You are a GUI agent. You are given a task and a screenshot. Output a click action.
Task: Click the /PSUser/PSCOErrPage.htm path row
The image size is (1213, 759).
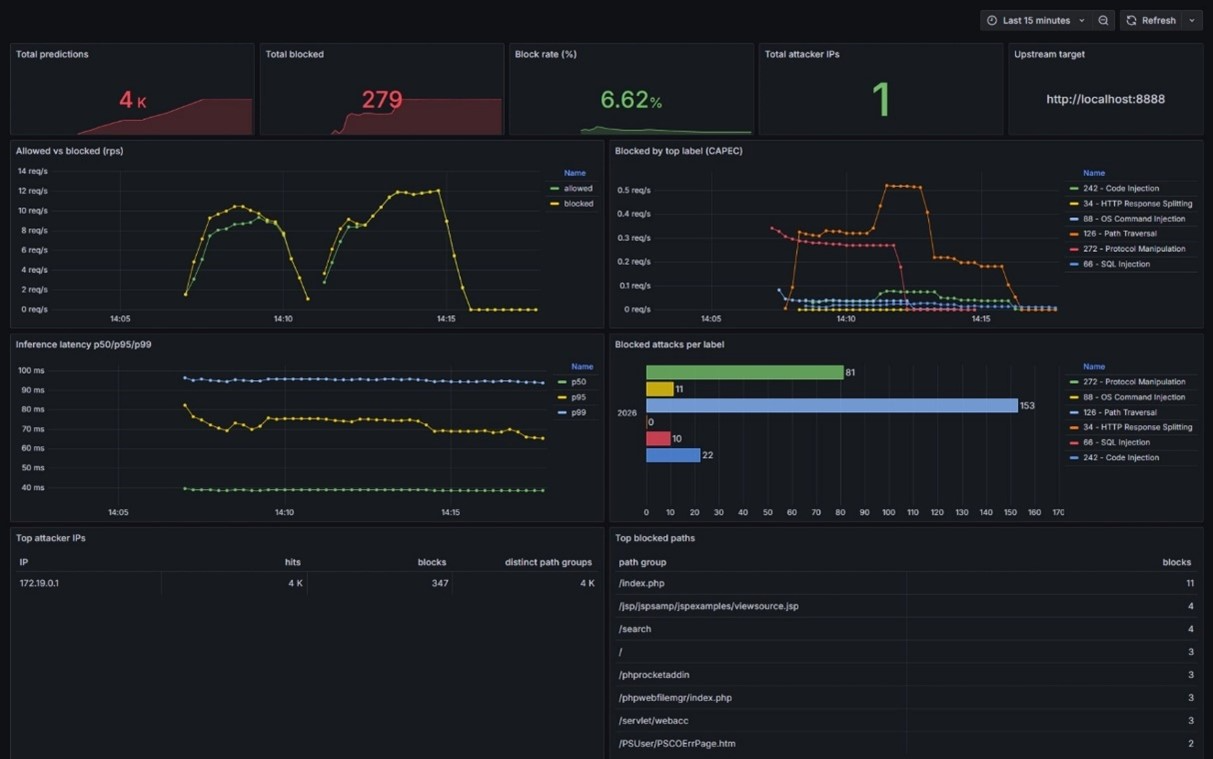point(907,744)
